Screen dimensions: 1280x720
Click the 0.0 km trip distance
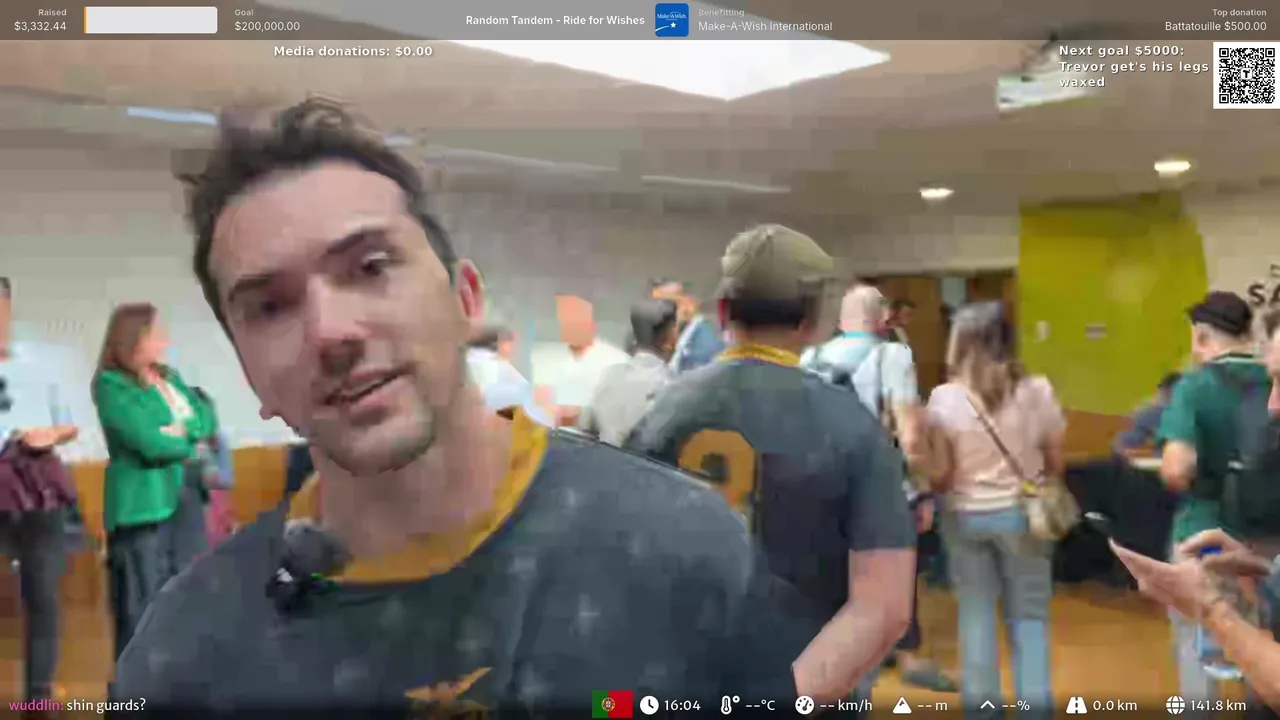tap(1115, 705)
